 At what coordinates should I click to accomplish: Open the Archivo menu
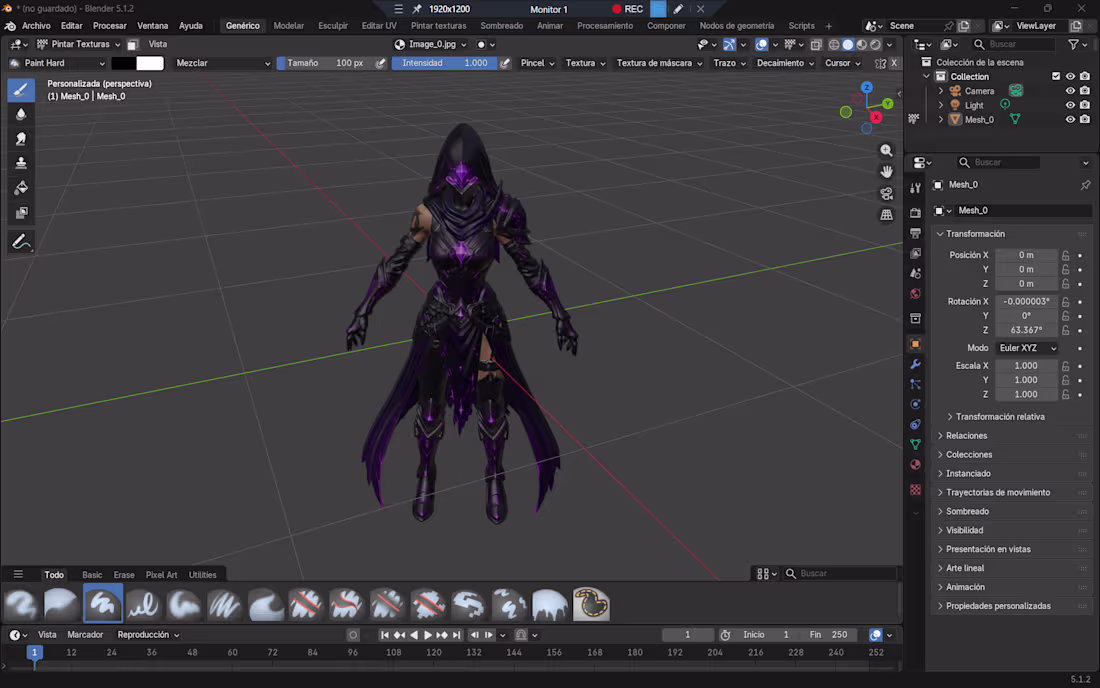point(36,26)
